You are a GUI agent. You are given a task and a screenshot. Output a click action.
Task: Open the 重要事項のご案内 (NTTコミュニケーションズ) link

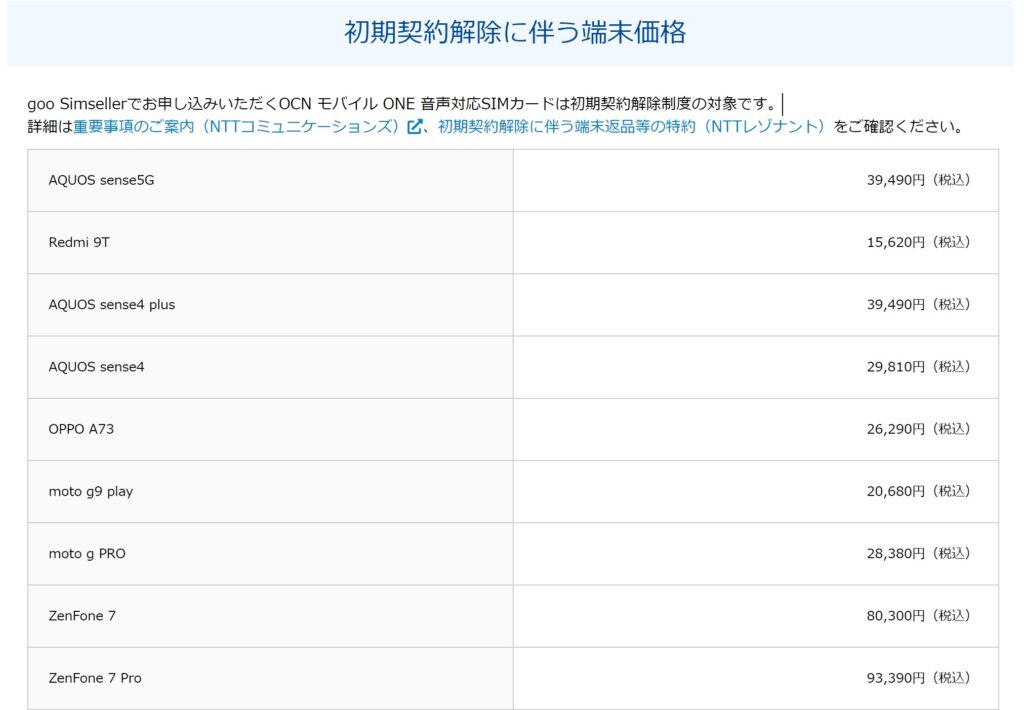click(x=236, y=127)
